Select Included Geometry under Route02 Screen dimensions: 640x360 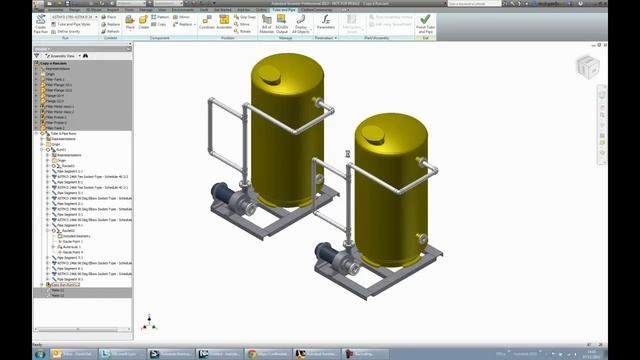tap(77, 236)
